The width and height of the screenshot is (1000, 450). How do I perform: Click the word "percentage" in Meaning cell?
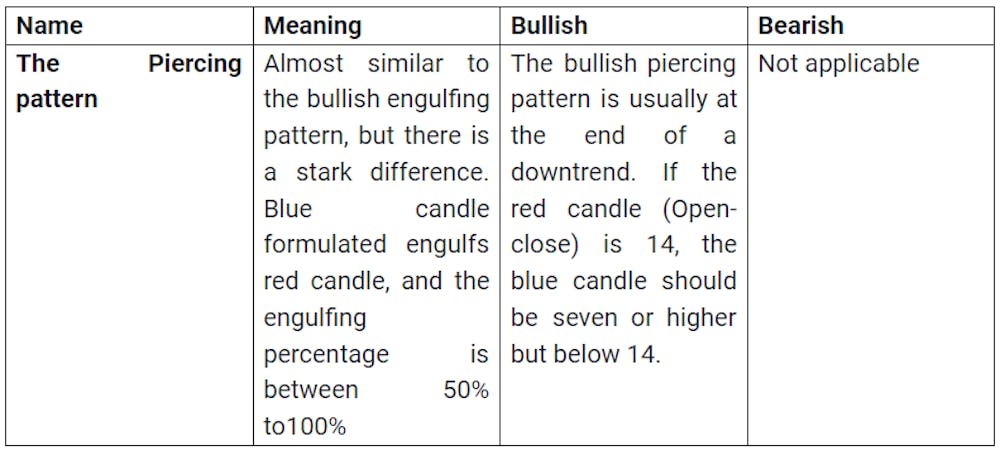click(326, 354)
